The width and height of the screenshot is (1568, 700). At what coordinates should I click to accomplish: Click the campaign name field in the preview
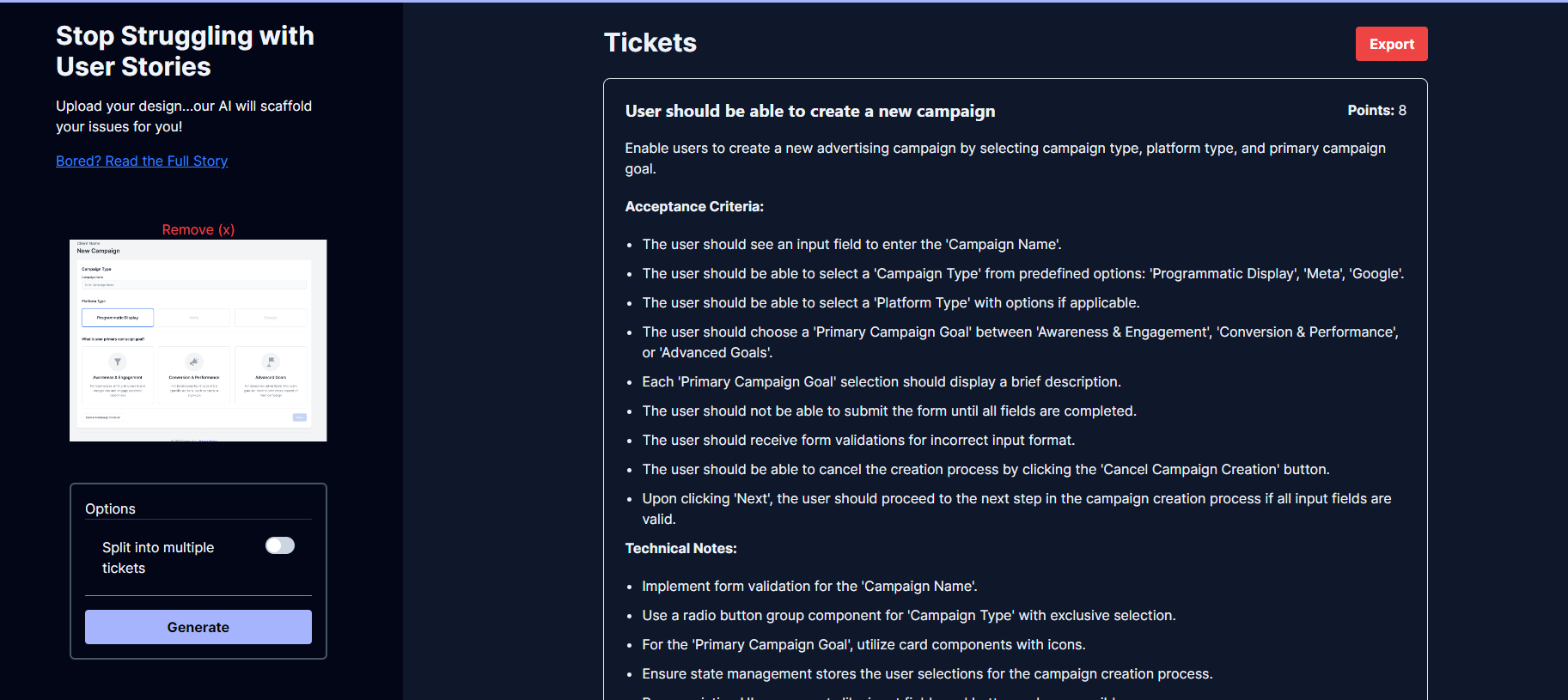click(x=194, y=284)
